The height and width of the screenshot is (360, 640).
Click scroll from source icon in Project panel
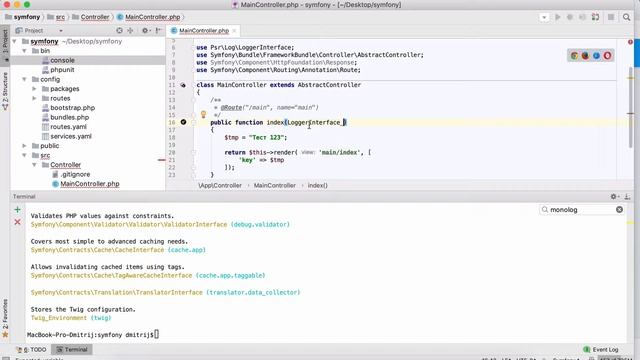point(119,31)
